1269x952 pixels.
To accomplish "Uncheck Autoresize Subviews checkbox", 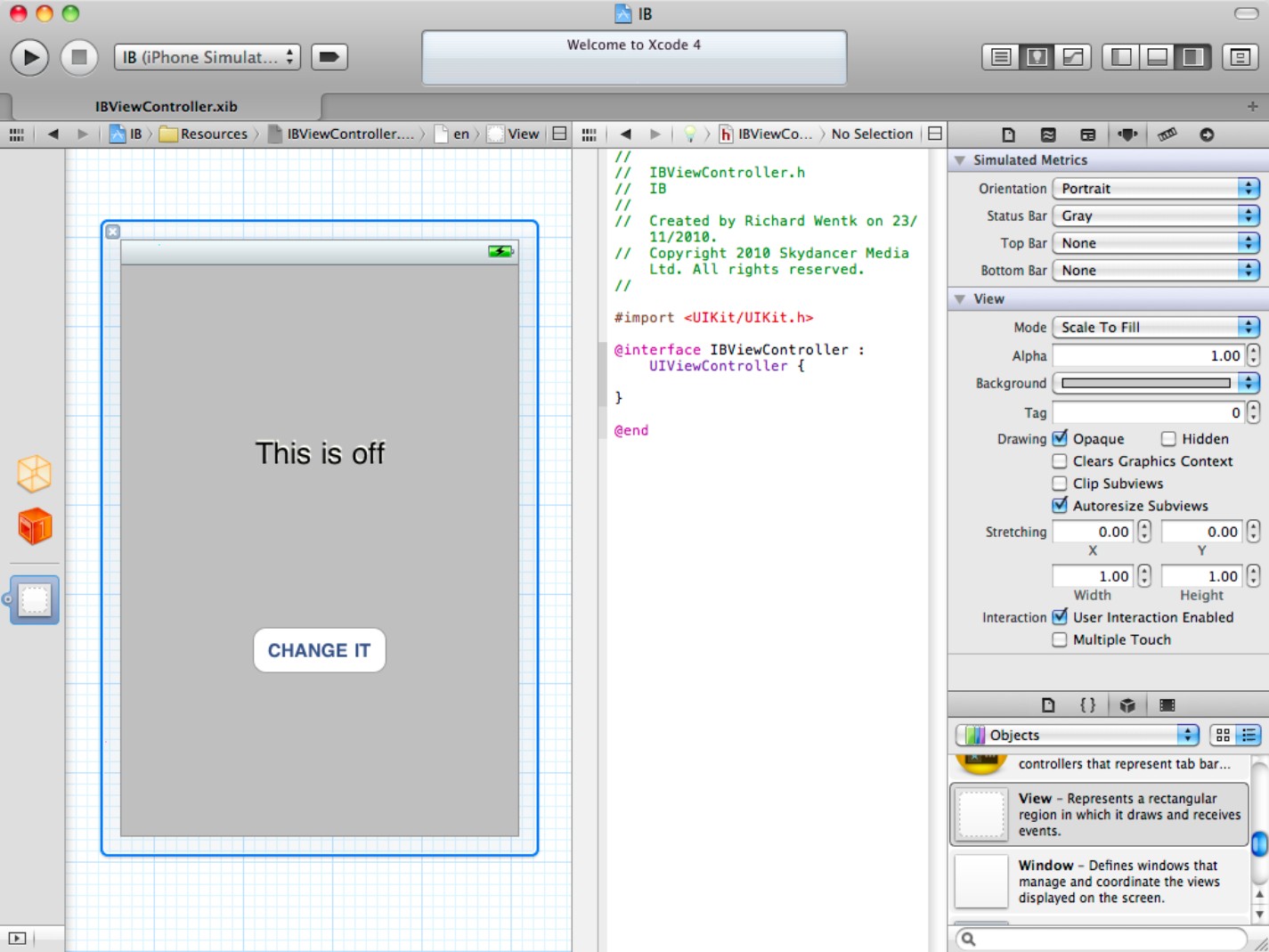I will pyautogui.click(x=1060, y=505).
